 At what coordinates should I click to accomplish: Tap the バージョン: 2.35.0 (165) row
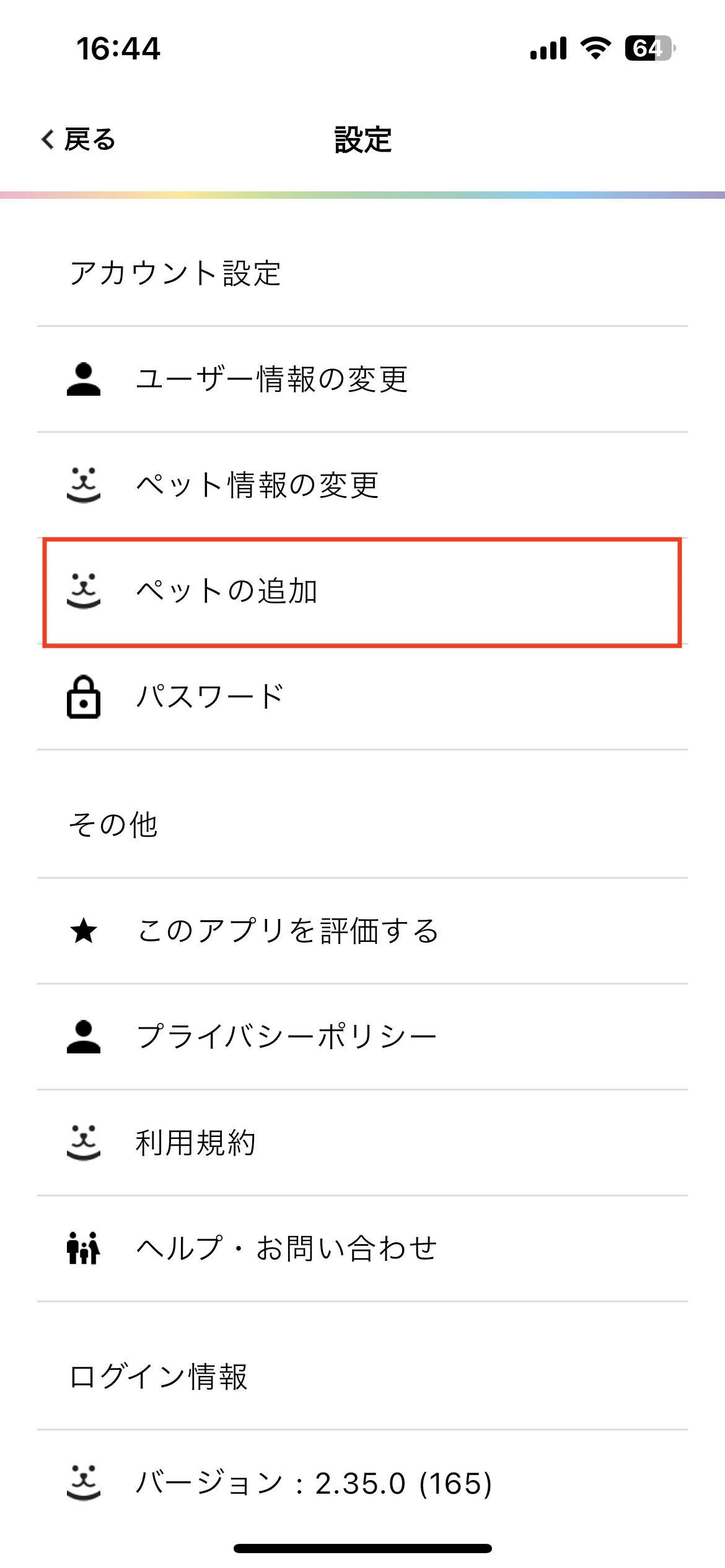(x=314, y=1483)
